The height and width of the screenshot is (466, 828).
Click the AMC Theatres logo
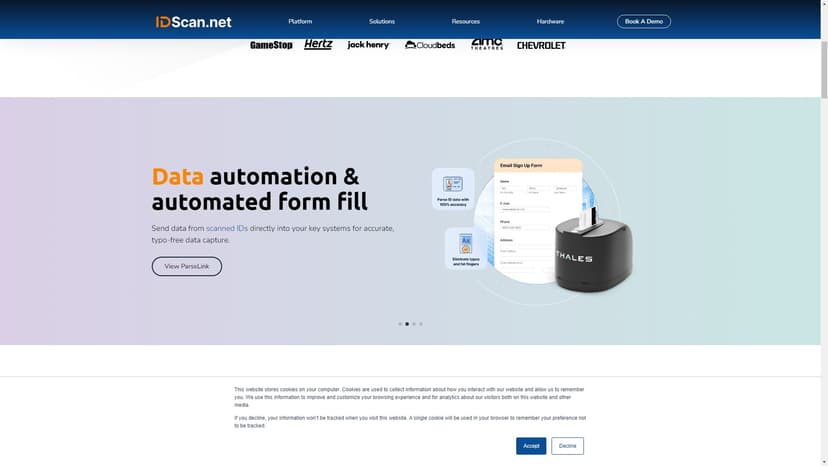[486, 44]
